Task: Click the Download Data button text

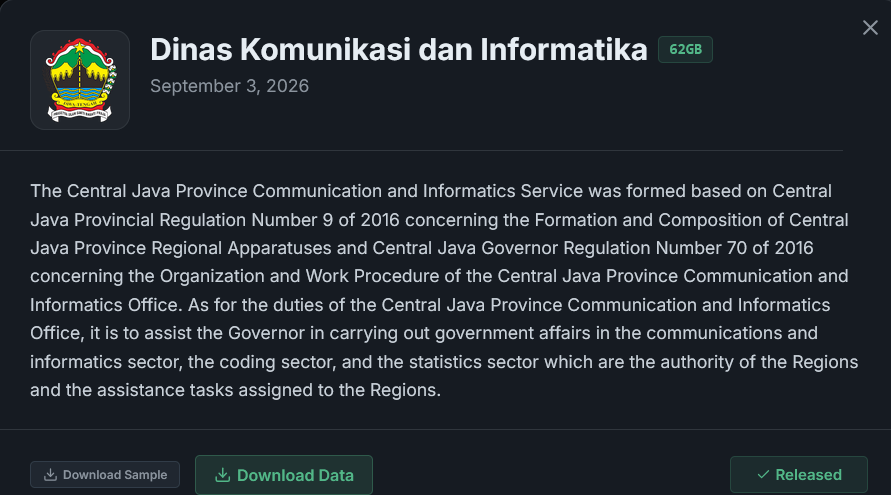Action: pyautogui.click(x=295, y=475)
